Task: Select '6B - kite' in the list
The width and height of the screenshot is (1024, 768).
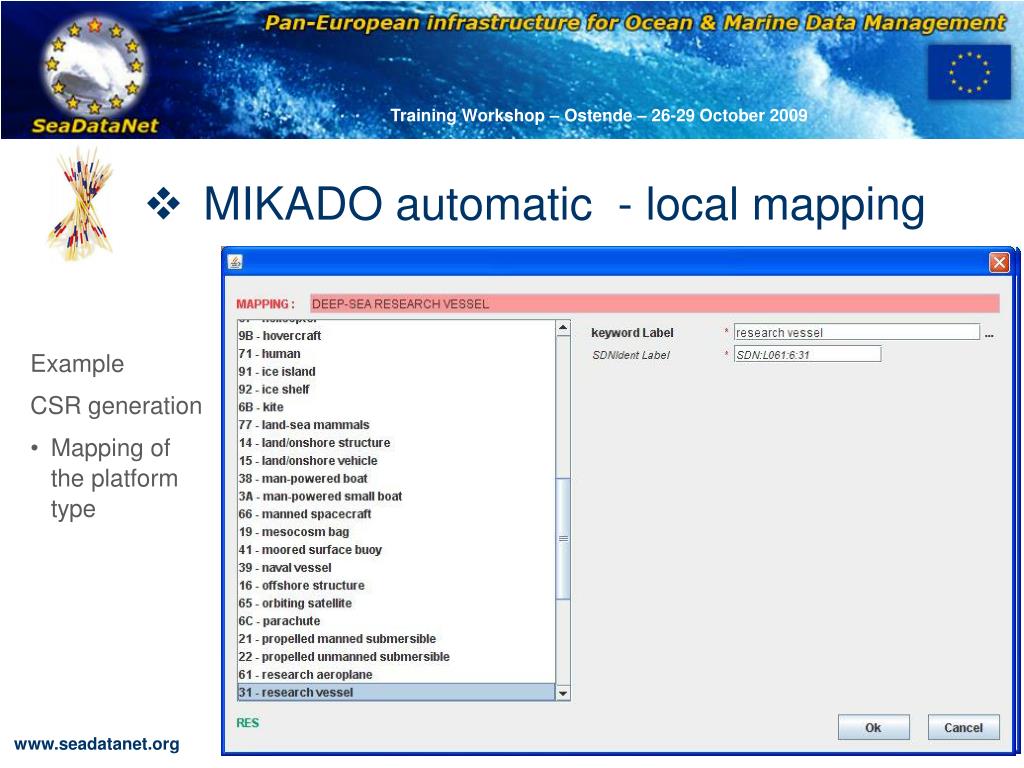Action: (x=396, y=407)
